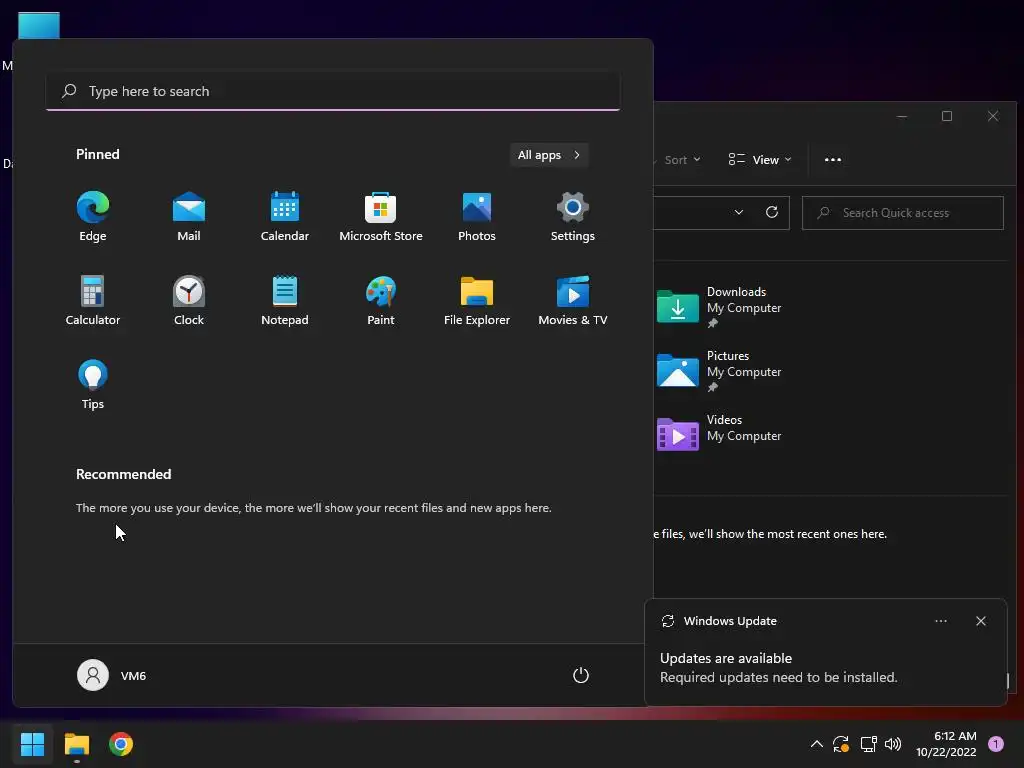The image size is (1024, 768).
Task: Refresh the File Explorer view
Action: click(x=772, y=212)
